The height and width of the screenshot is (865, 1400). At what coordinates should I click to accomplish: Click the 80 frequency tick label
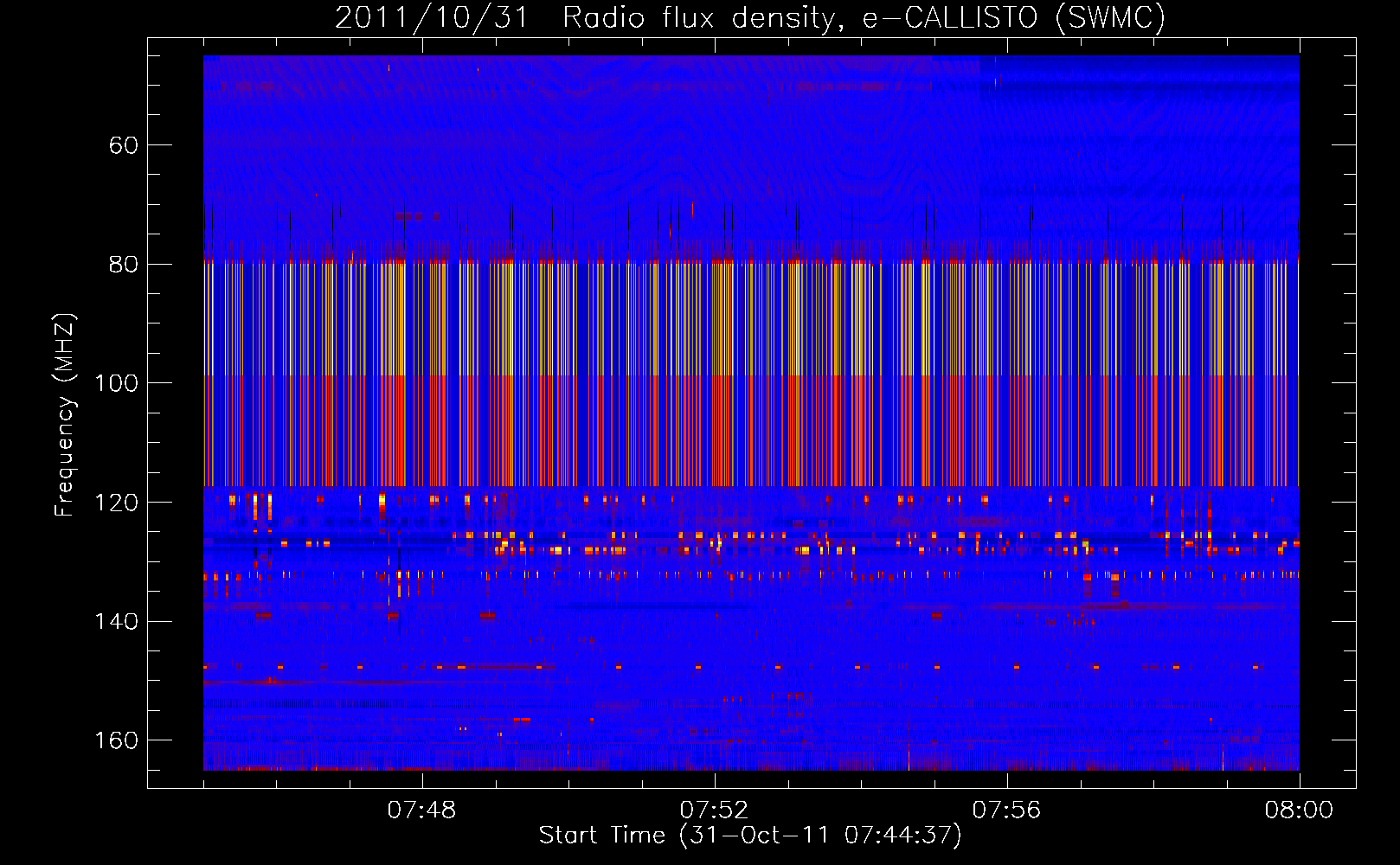(124, 265)
